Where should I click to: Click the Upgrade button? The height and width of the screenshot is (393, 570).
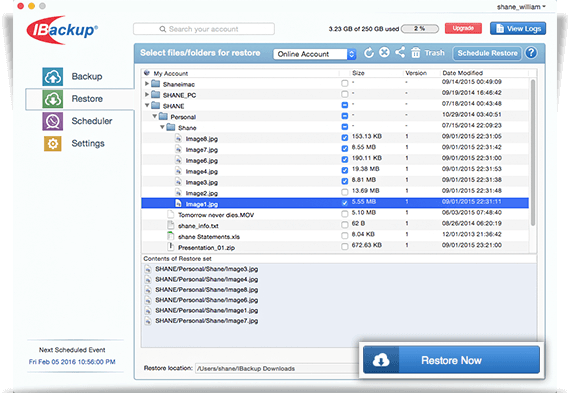click(x=463, y=28)
